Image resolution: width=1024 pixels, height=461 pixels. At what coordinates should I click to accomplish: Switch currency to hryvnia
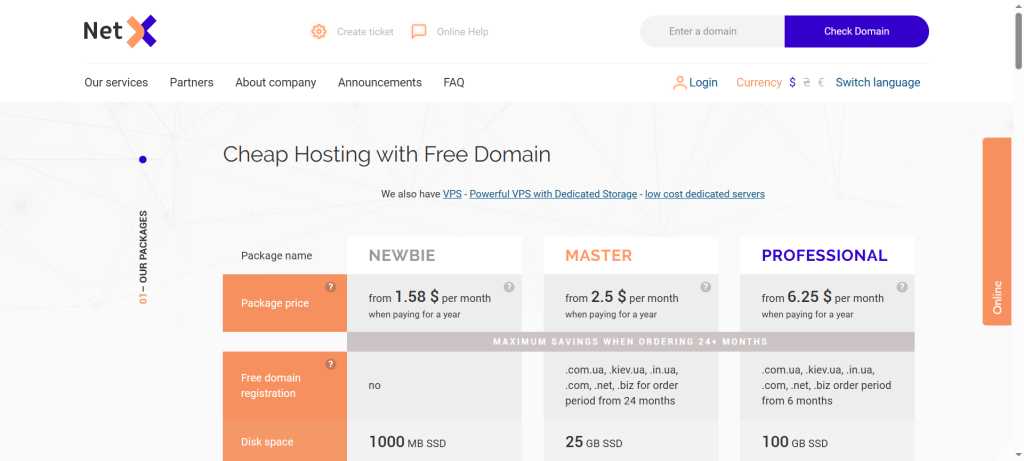coord(807,83)
